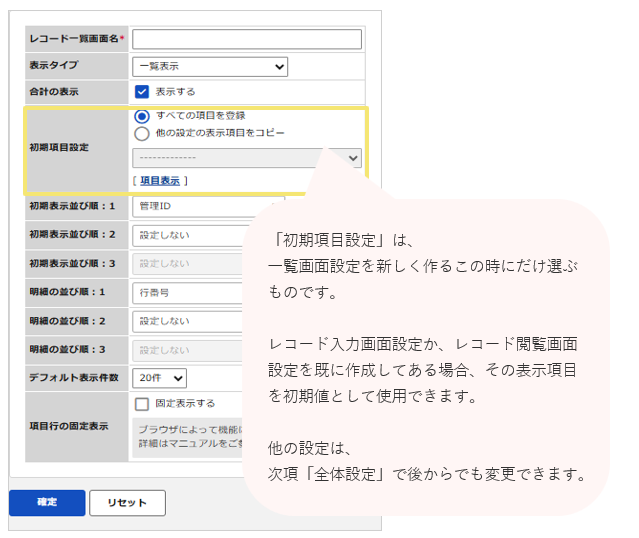Click the リセット button
639x538 pixels.
(127, 503)
